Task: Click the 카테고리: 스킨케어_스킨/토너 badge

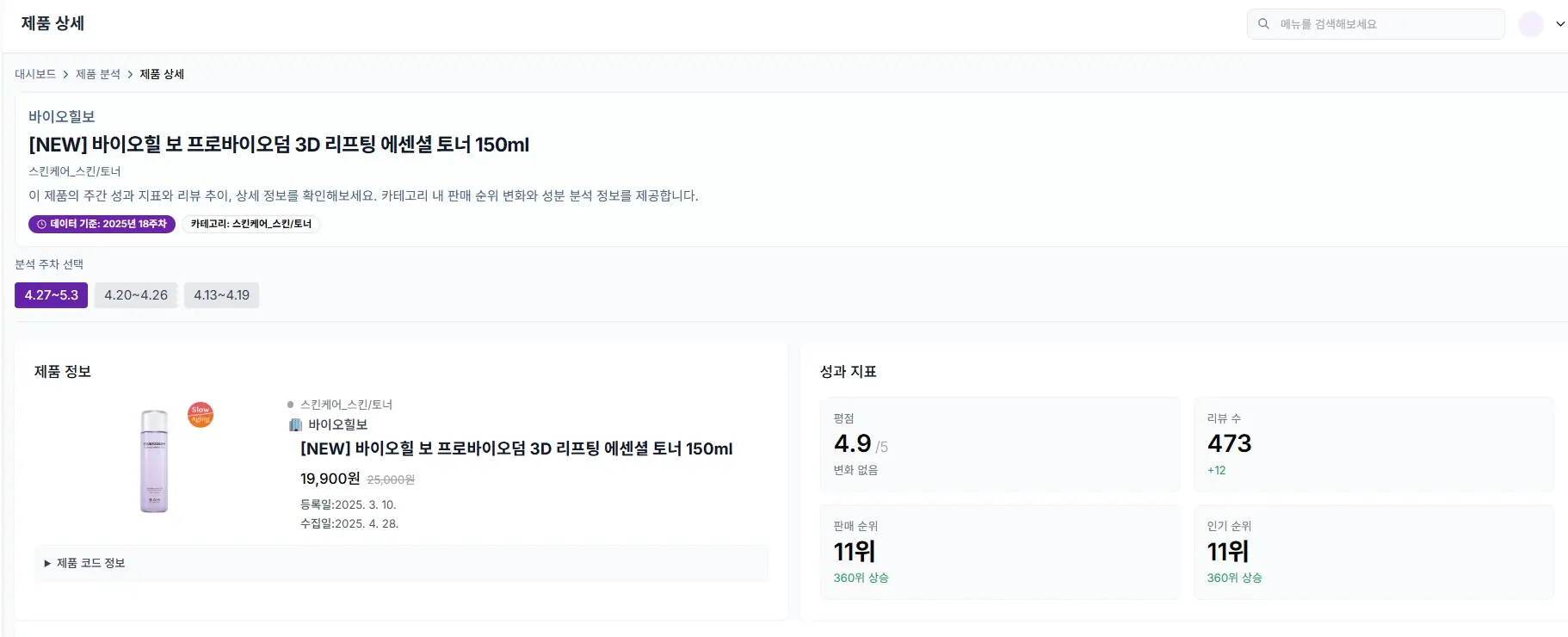Action: point(250,225)
